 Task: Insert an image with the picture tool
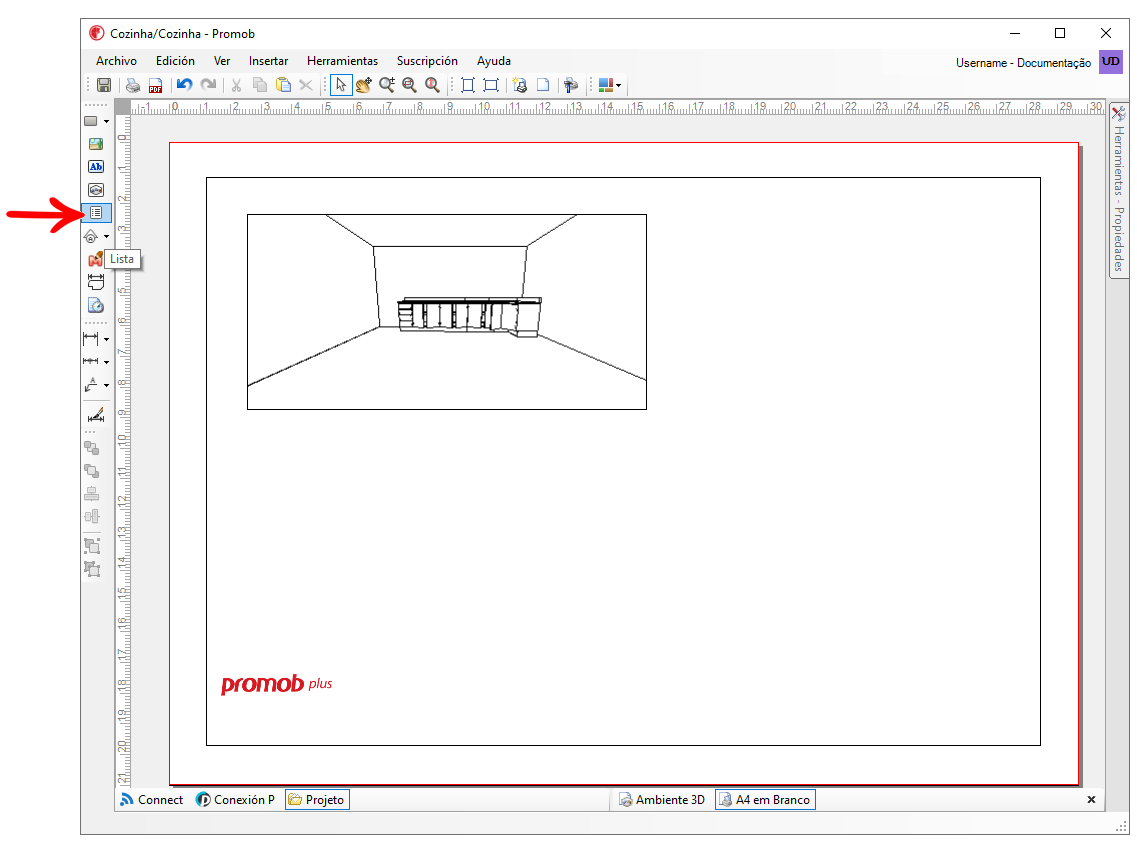[x=96, y=144]
